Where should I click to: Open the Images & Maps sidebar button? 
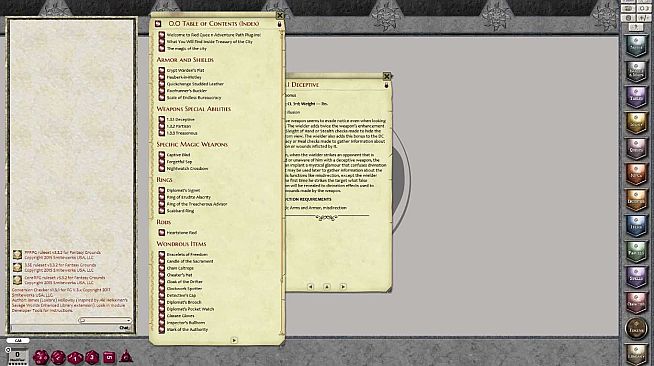[636, 71]
